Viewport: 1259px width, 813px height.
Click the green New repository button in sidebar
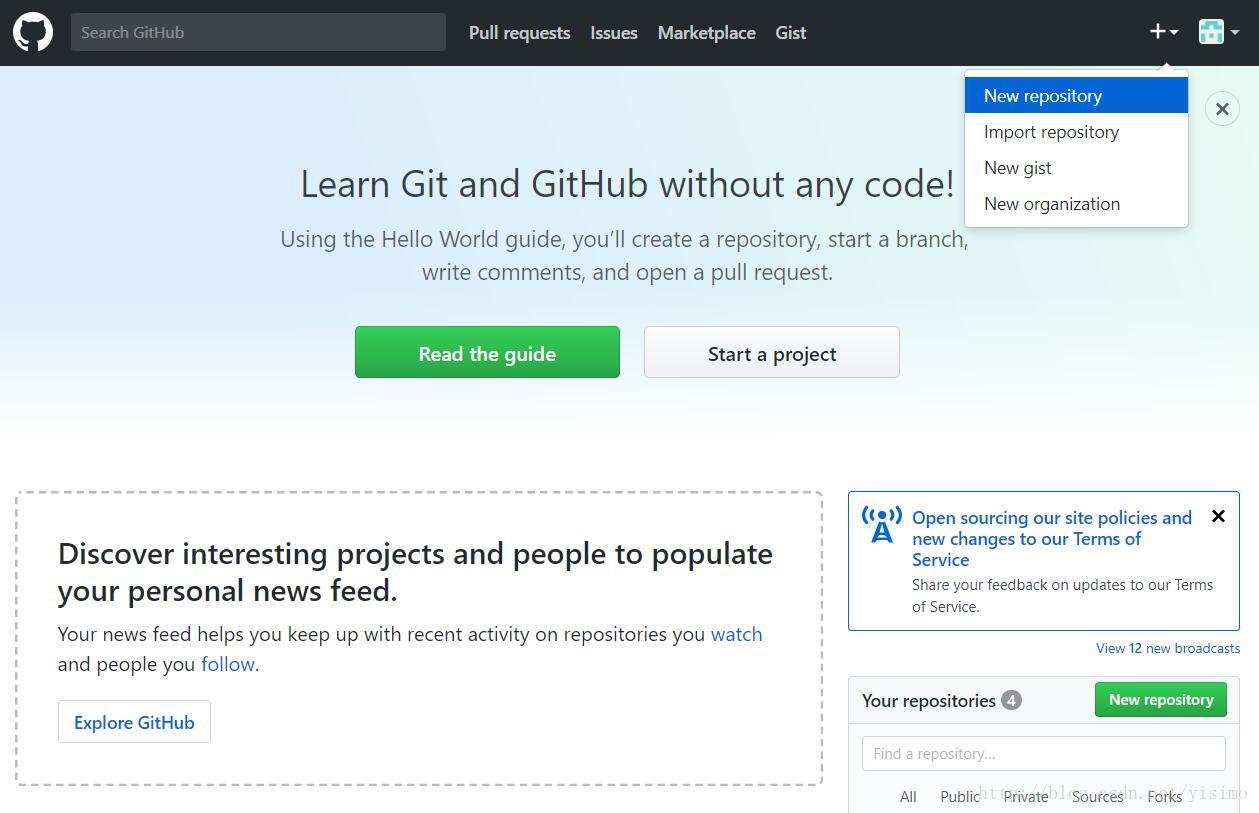click(x=1161, y=700)
